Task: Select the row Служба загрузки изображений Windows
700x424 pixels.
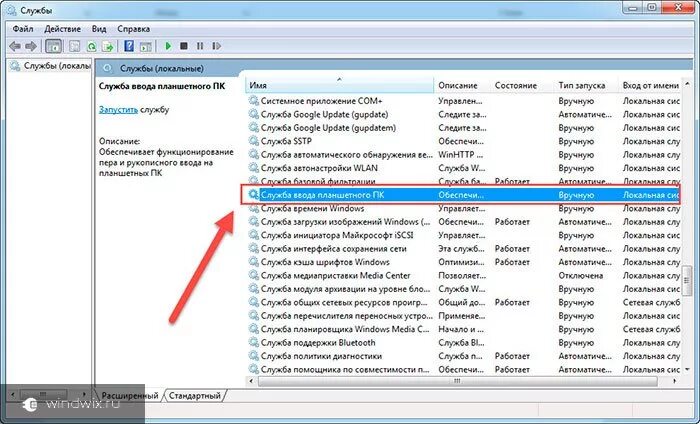Action: coord(463,222)
